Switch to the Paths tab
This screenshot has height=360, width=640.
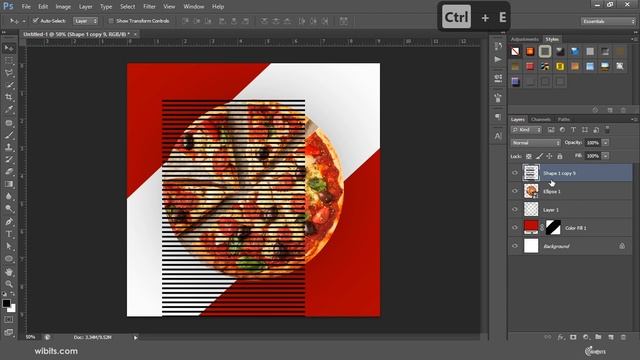click(x=564, y=120)
